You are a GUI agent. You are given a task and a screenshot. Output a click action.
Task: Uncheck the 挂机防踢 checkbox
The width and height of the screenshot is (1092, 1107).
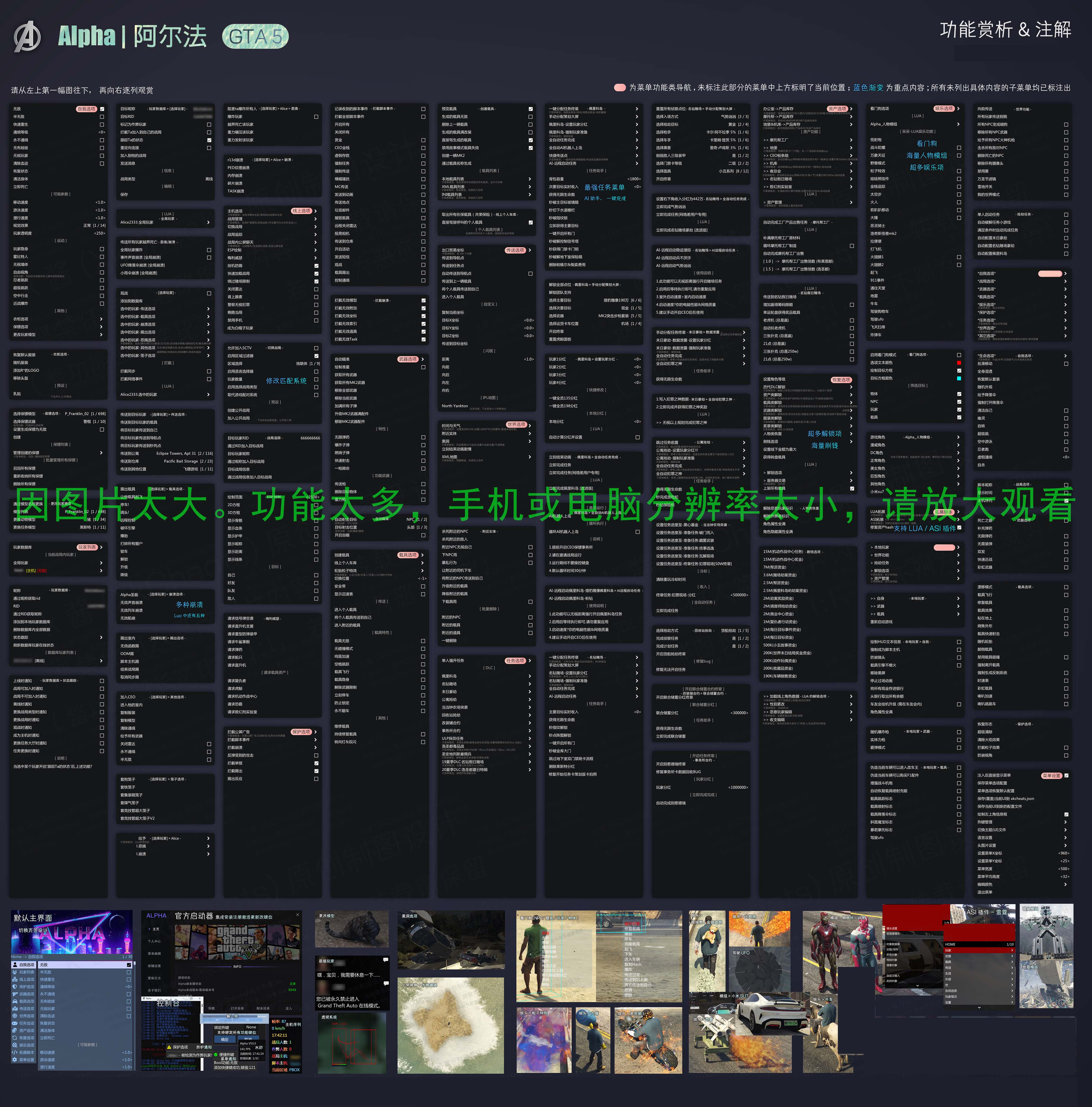tap(317, 266)
